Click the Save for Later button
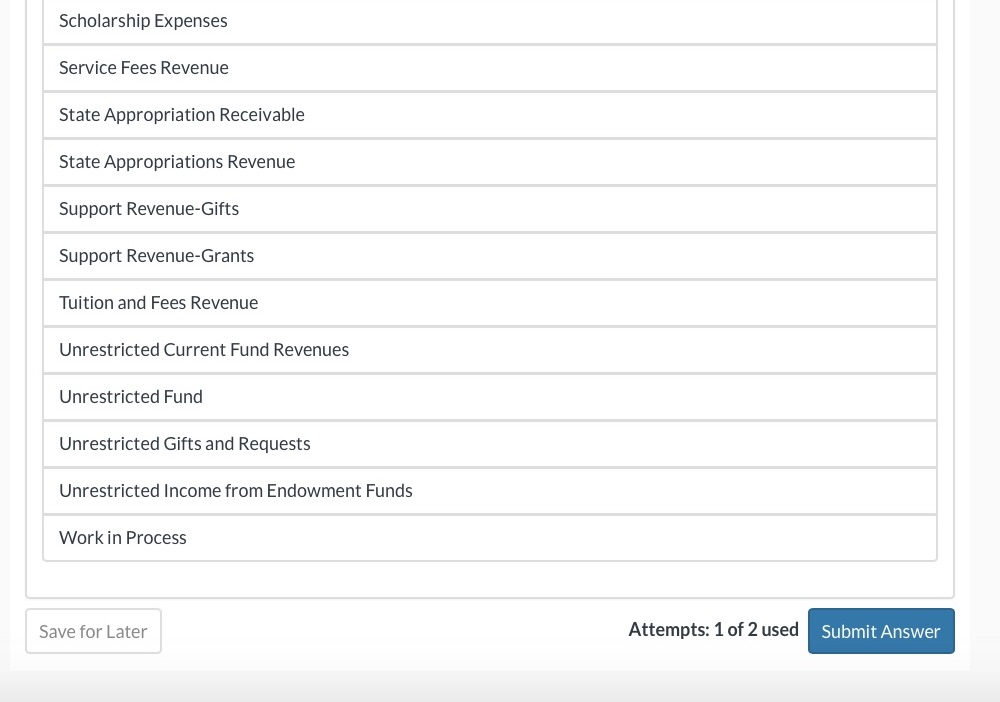This screenshot has width=1000, height=702. pos(93,631)
